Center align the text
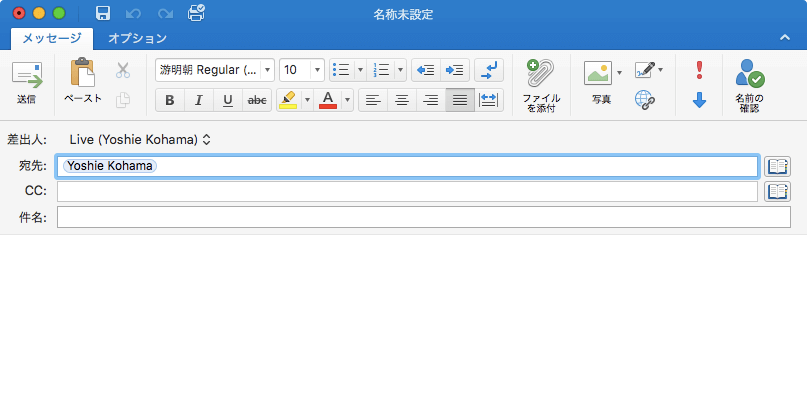 [x=402, y=100]
